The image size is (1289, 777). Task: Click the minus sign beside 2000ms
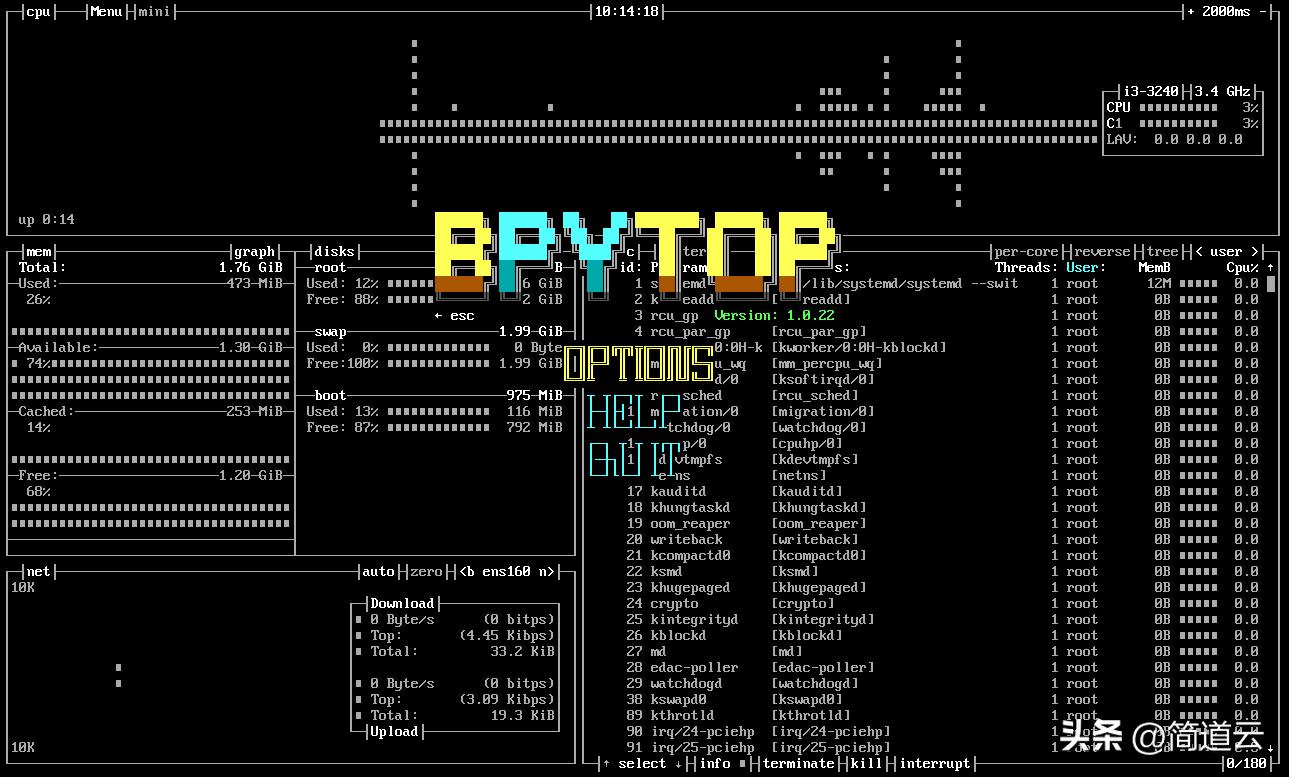point(1263,12)
